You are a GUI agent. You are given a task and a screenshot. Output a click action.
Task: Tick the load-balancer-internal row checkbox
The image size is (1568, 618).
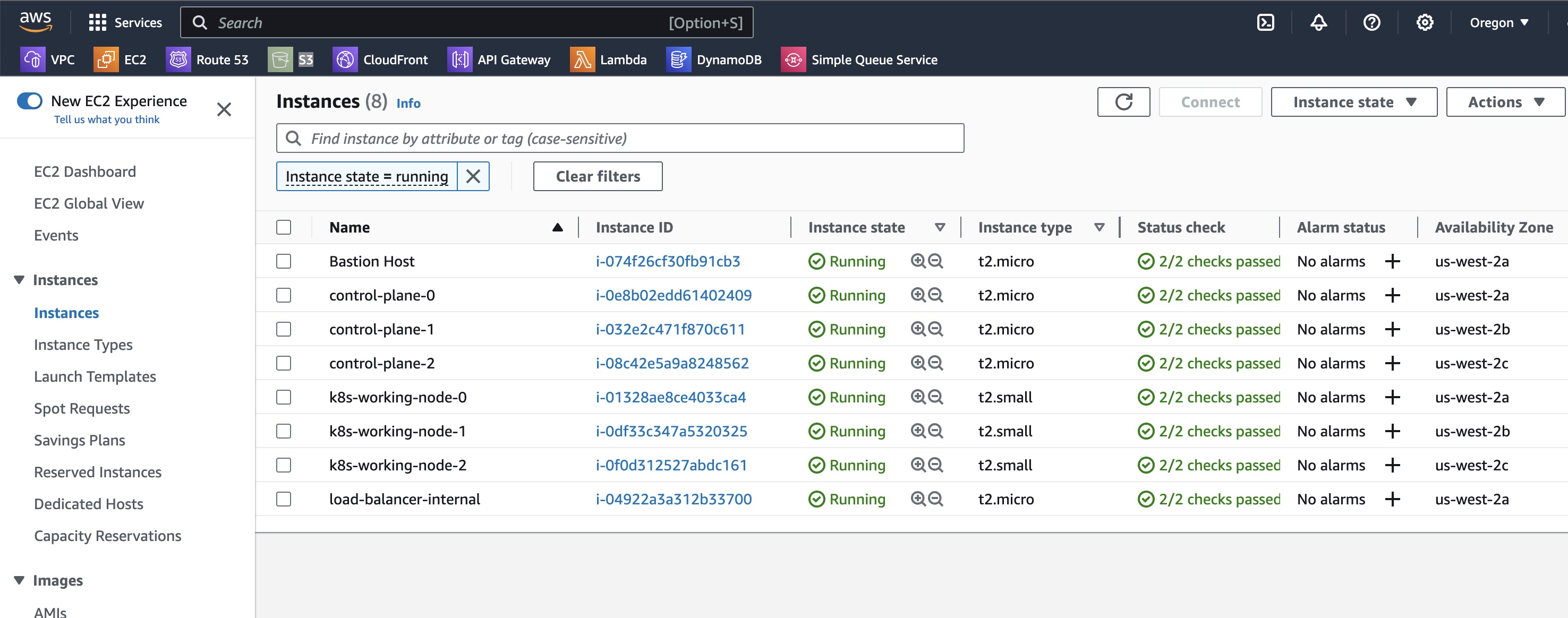click(x=284, y=500)
